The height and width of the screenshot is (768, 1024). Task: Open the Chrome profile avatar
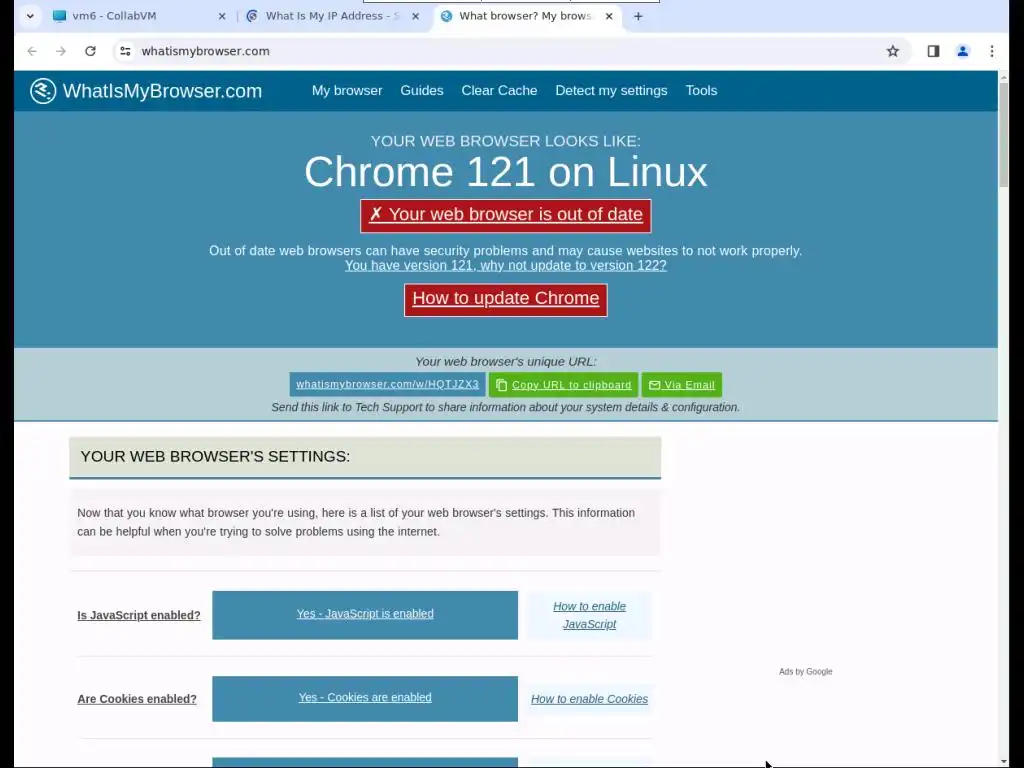963,51
